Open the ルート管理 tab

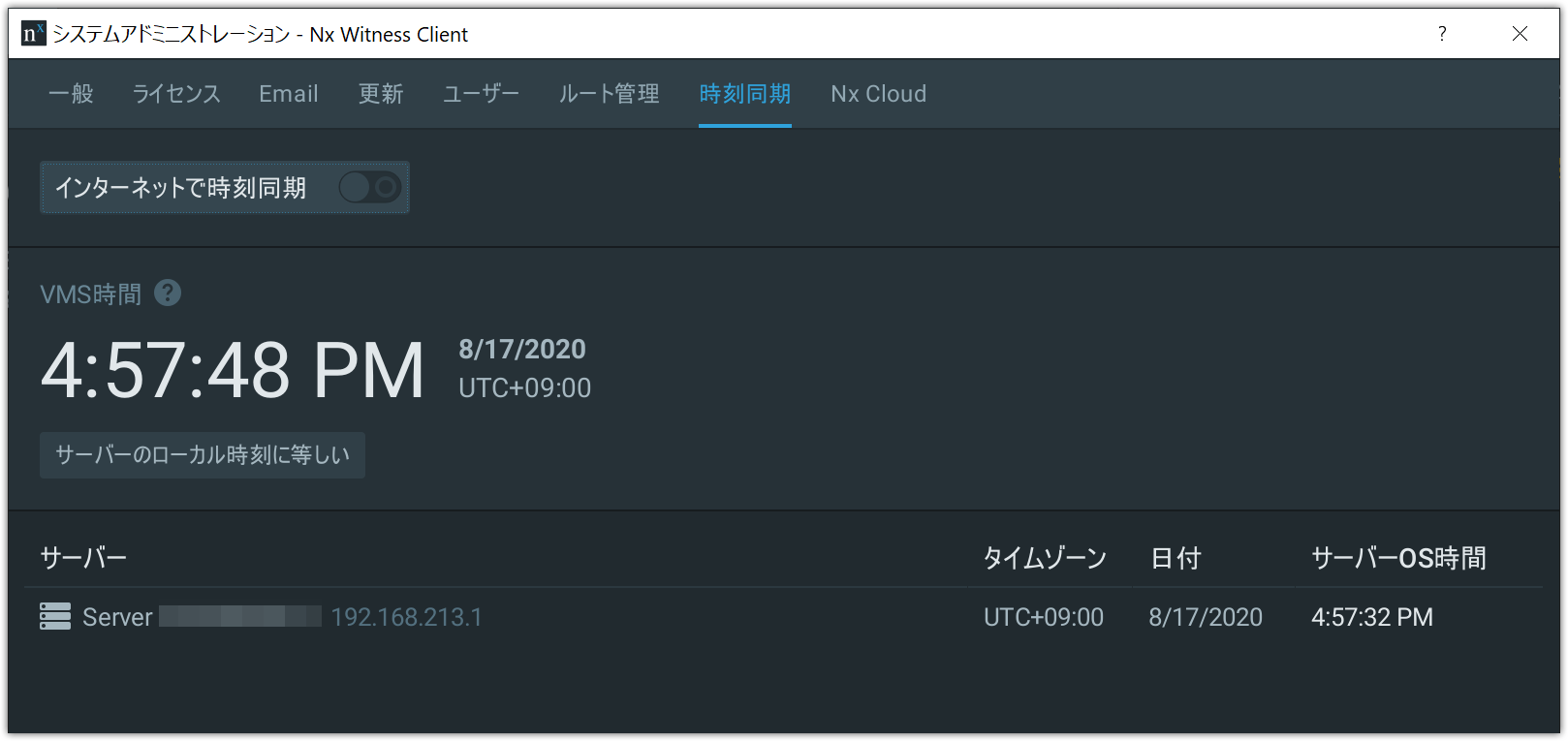610,94
